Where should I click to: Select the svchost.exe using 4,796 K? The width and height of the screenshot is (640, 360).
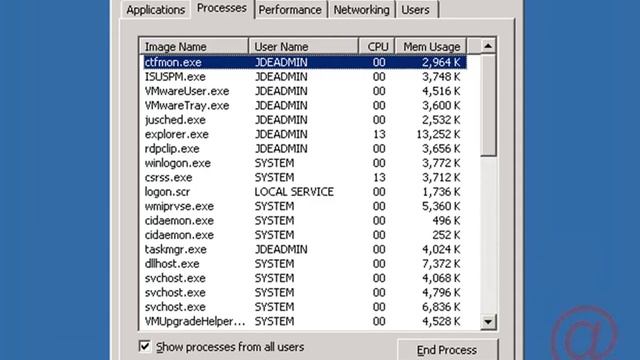[x=304, y=292]
